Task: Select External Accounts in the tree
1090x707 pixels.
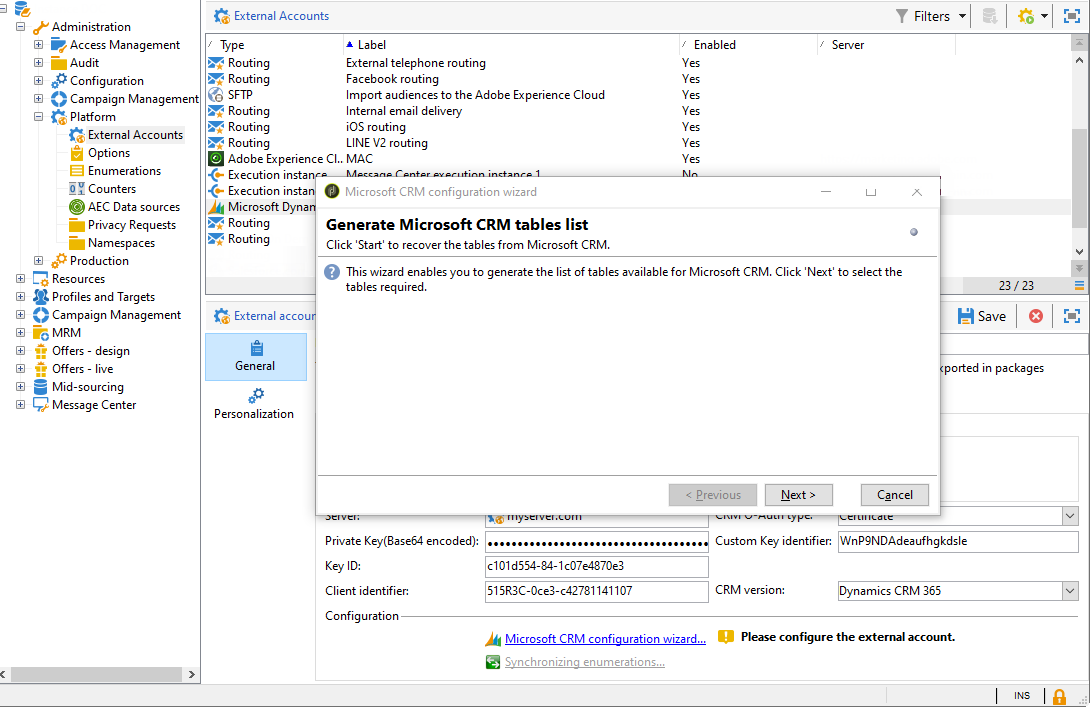Action: click(136, 135)
